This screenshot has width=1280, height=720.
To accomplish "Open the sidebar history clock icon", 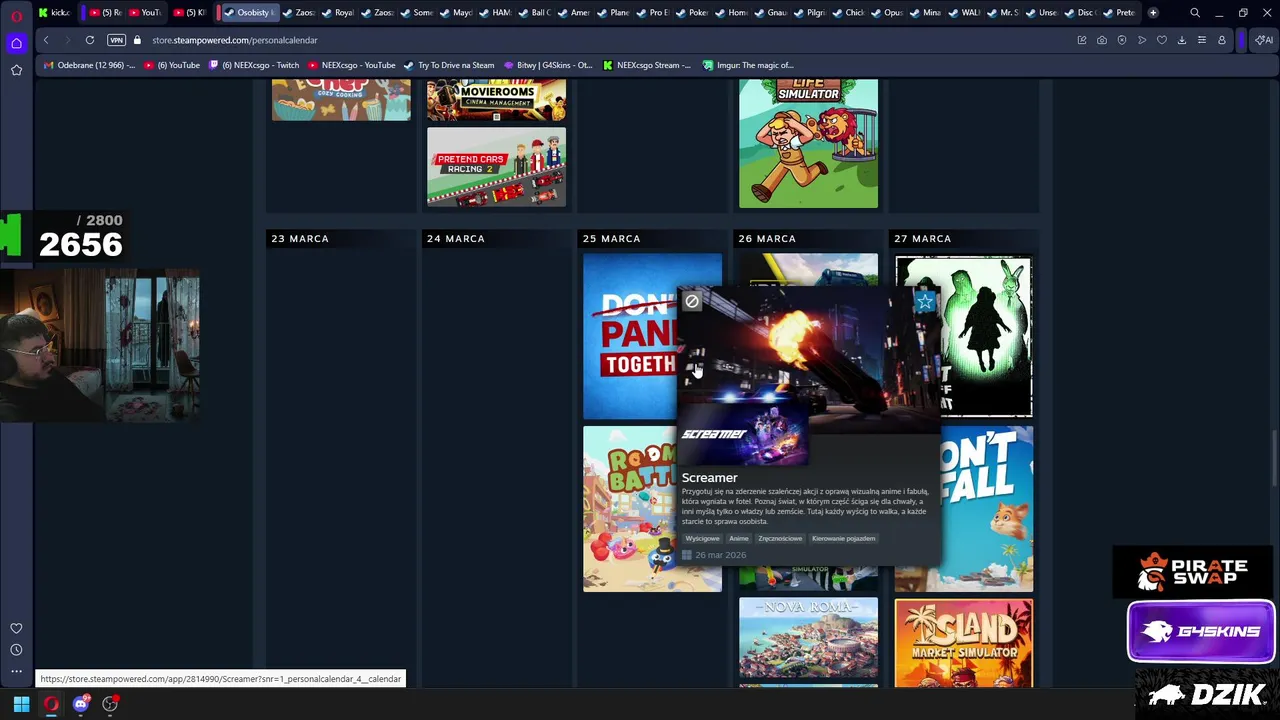I will [16, 650].
